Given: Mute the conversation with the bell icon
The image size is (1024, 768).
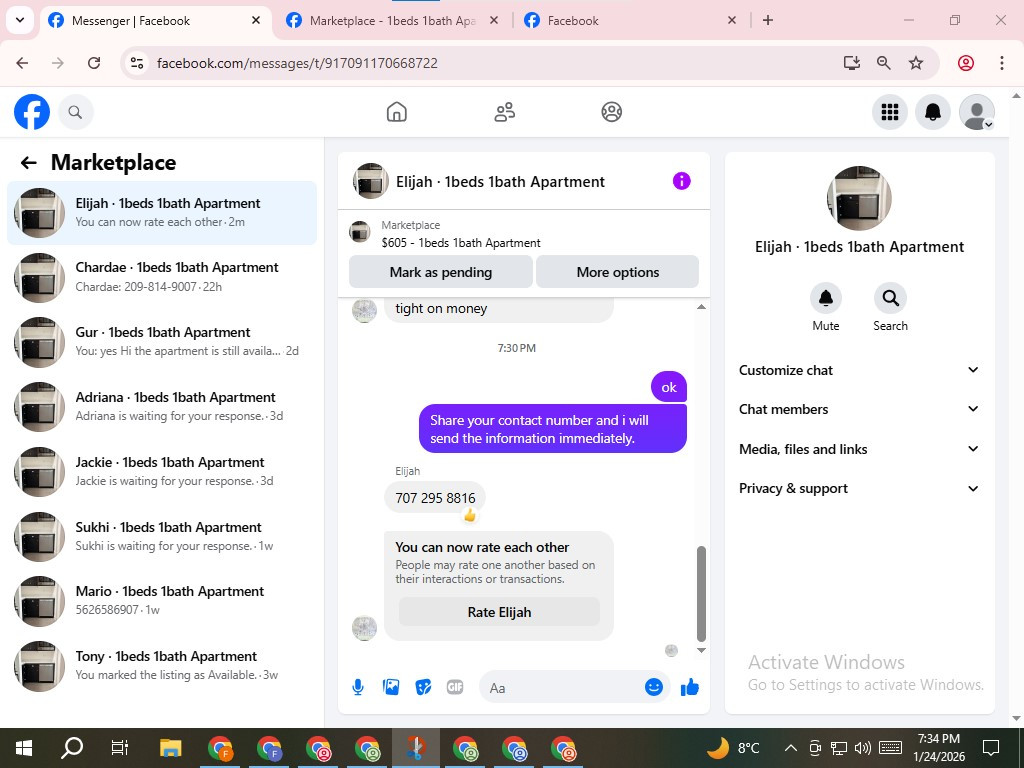Looking at the screenshot, I should coord(825,298).
